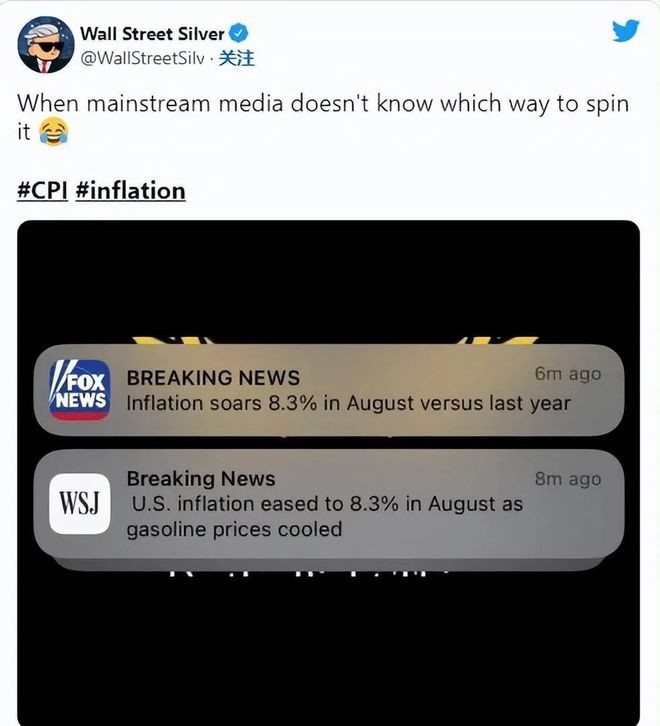Open the #inflation hashtag
Image resolution: width=660 pixels, height=726 pixels.
[x=131, y=190]
